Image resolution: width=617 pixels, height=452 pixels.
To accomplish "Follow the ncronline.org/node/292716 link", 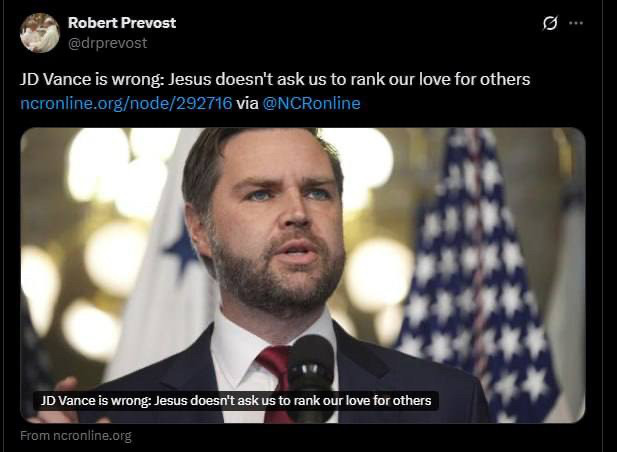I will click(x=126, y=103).
